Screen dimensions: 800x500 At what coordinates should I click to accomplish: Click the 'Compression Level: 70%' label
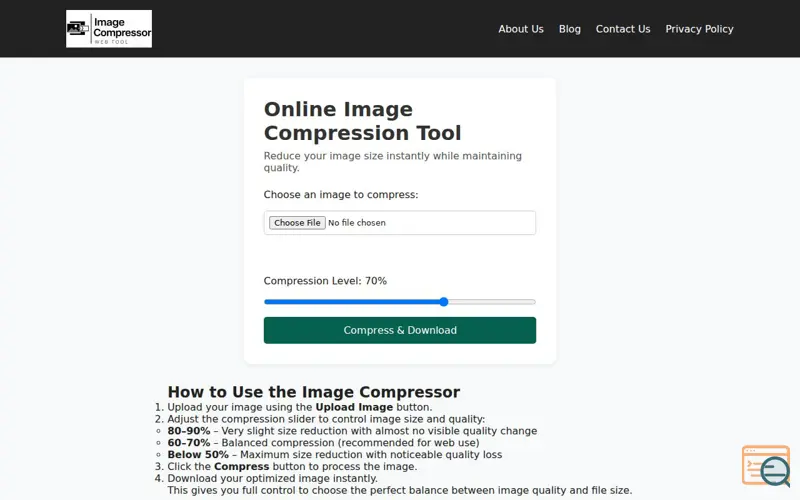click(325, 281)
